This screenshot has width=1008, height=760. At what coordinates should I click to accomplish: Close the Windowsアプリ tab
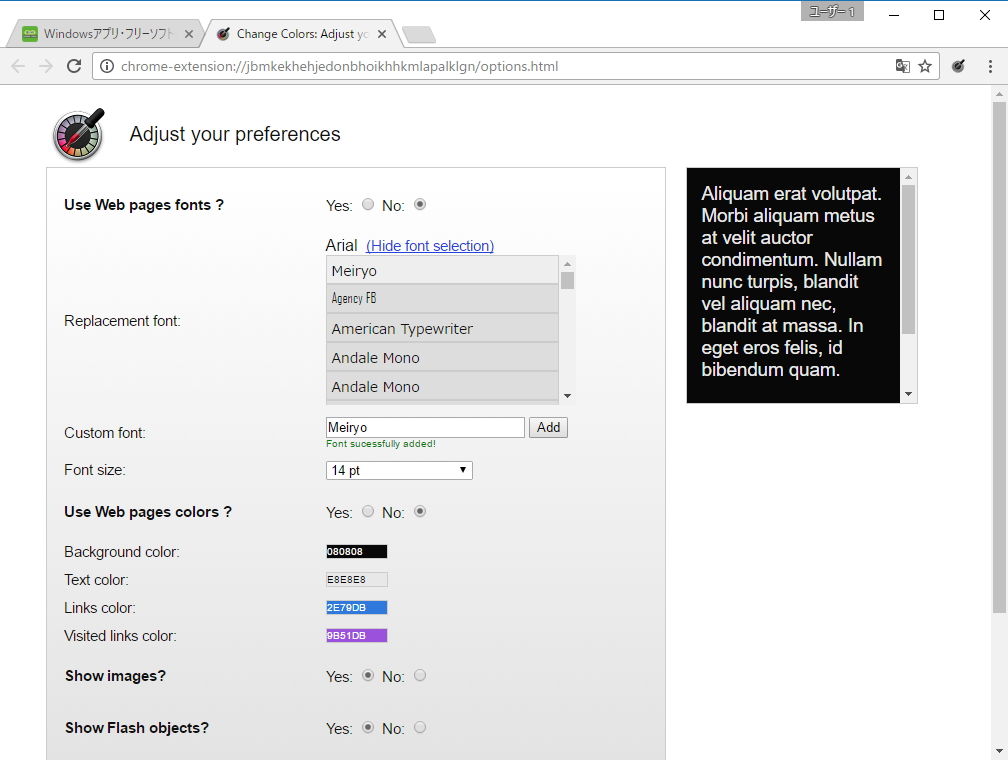pos(189,34)
